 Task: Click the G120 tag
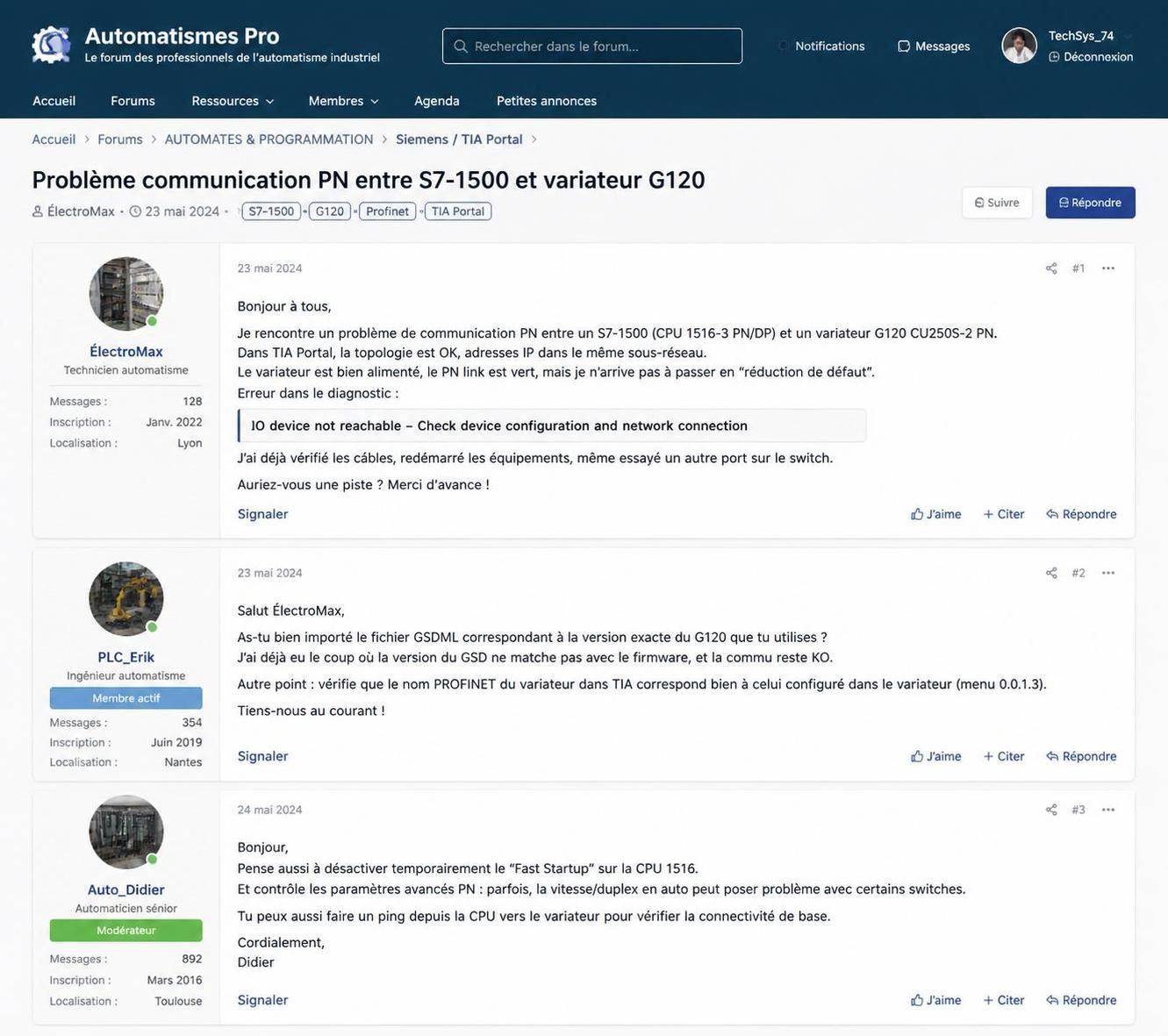coord(330,211)
